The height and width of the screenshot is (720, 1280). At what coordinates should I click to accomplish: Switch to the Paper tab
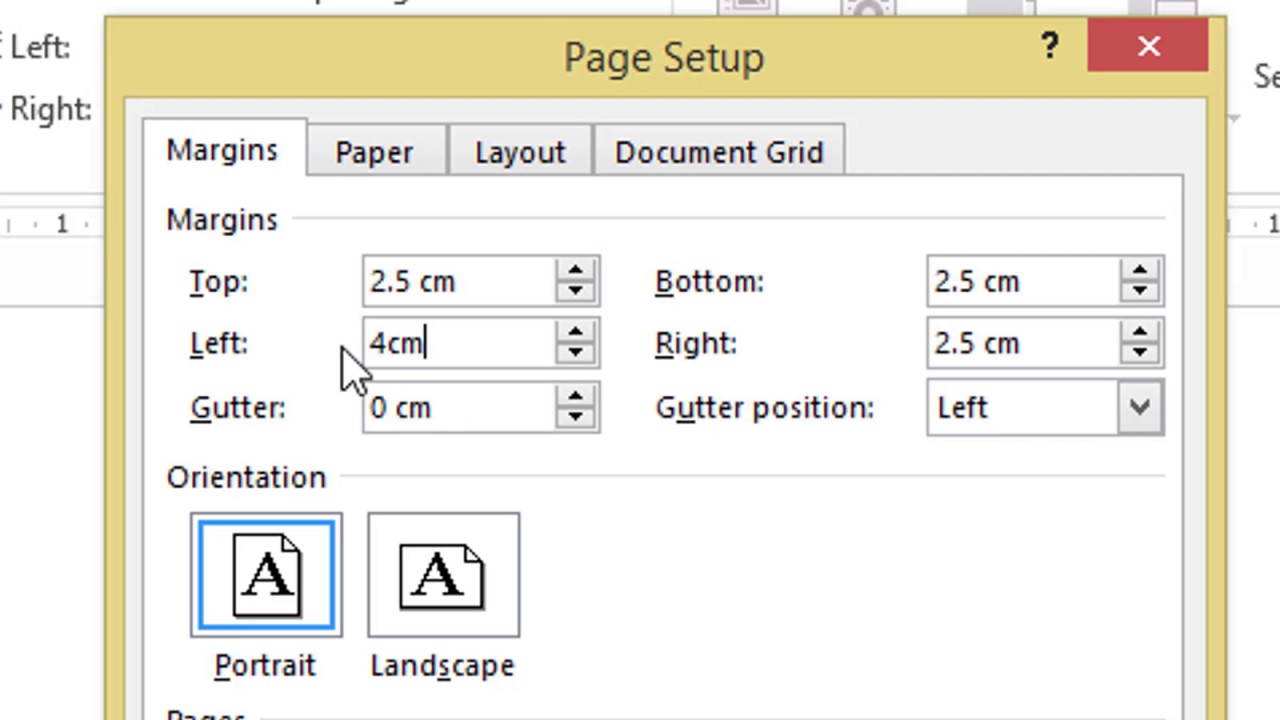374,152
